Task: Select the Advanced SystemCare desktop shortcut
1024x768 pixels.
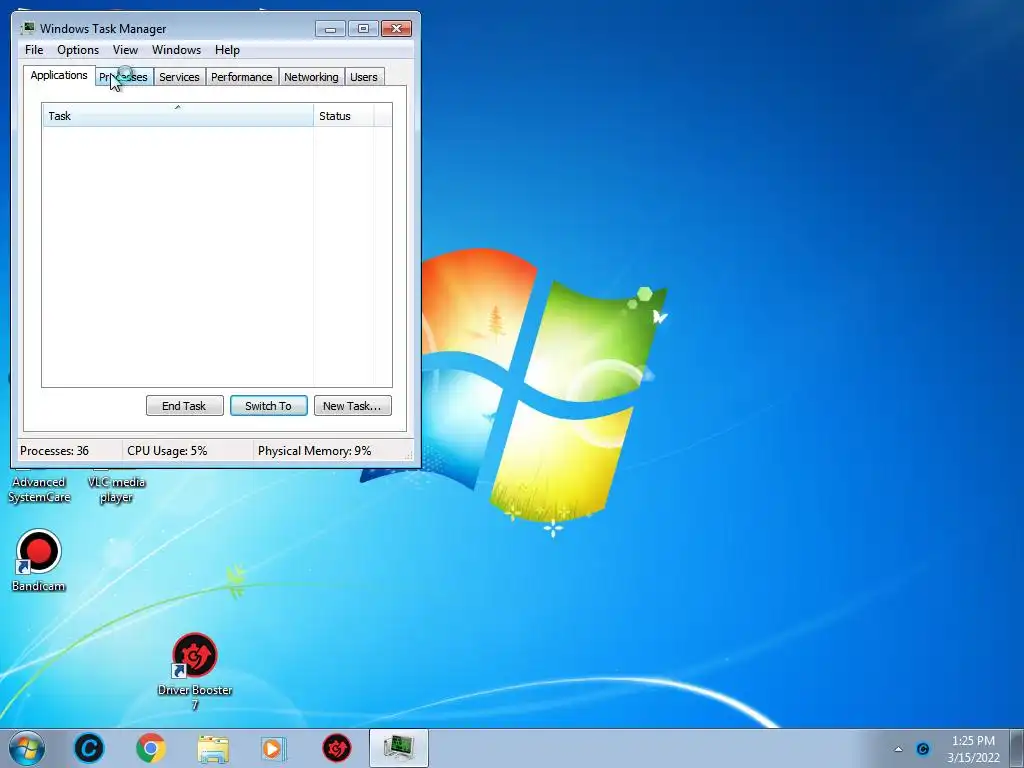Action: 39,487
